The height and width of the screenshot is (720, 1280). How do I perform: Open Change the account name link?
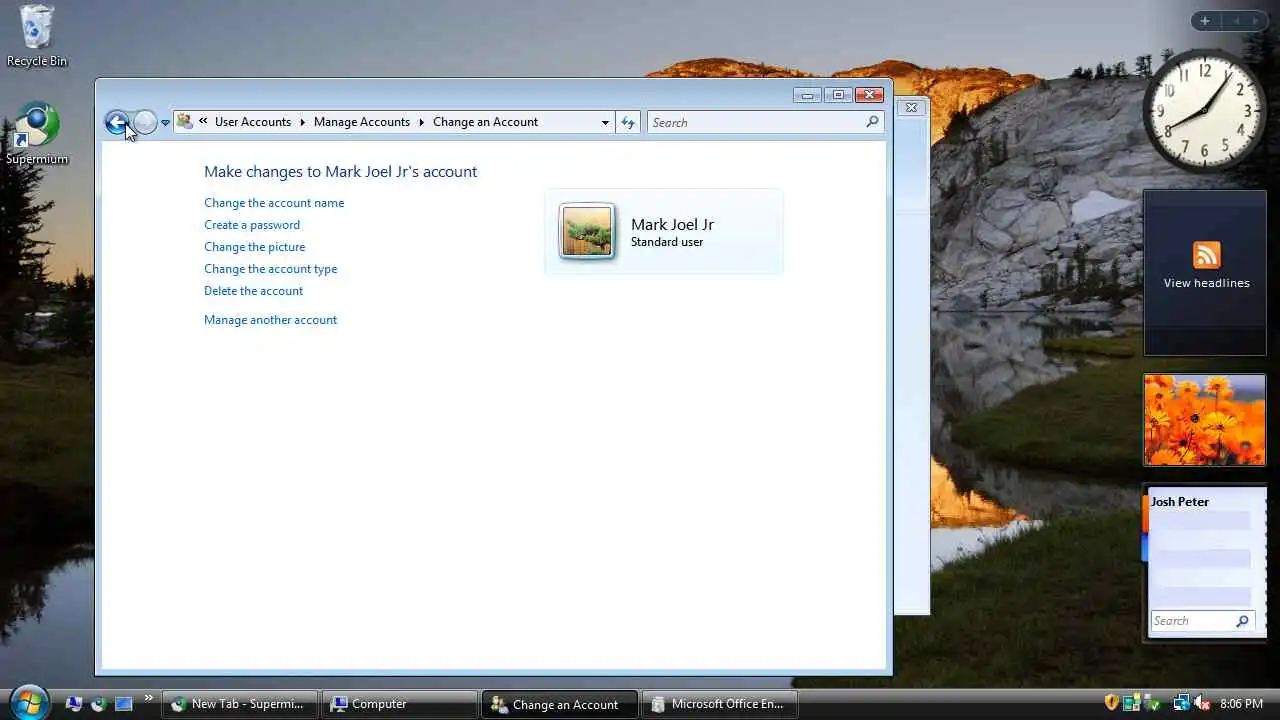point(274,203)
